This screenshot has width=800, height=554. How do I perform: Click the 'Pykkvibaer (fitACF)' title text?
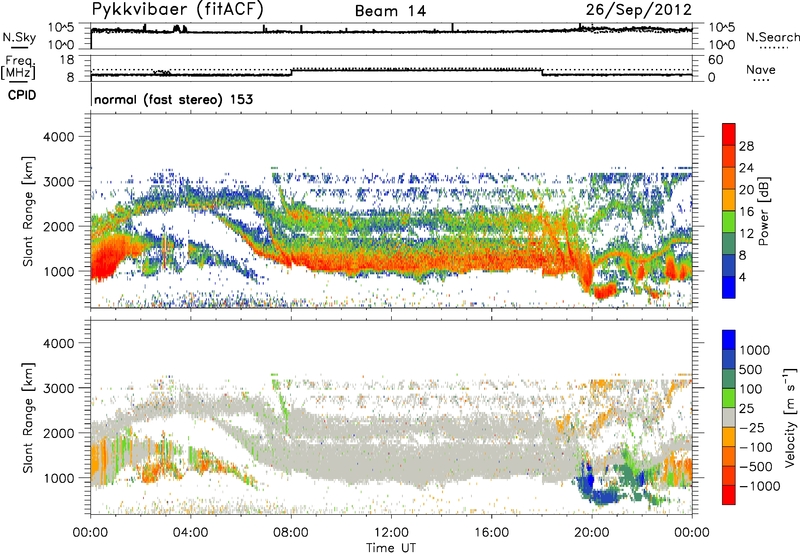178,10
